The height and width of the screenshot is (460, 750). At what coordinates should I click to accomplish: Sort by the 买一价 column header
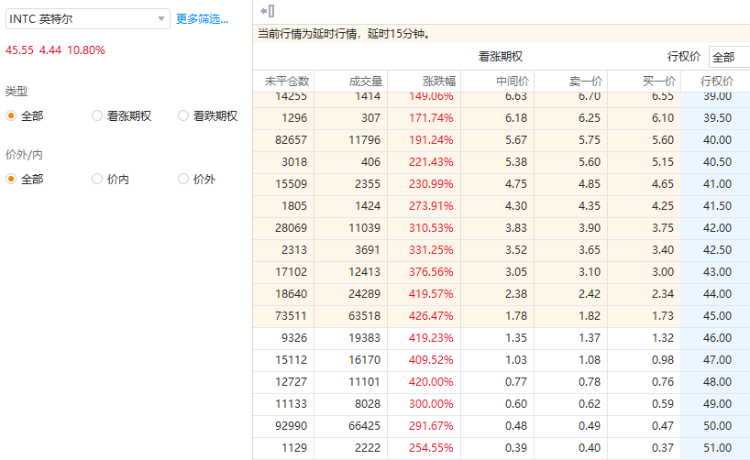[x=659, y=81]
